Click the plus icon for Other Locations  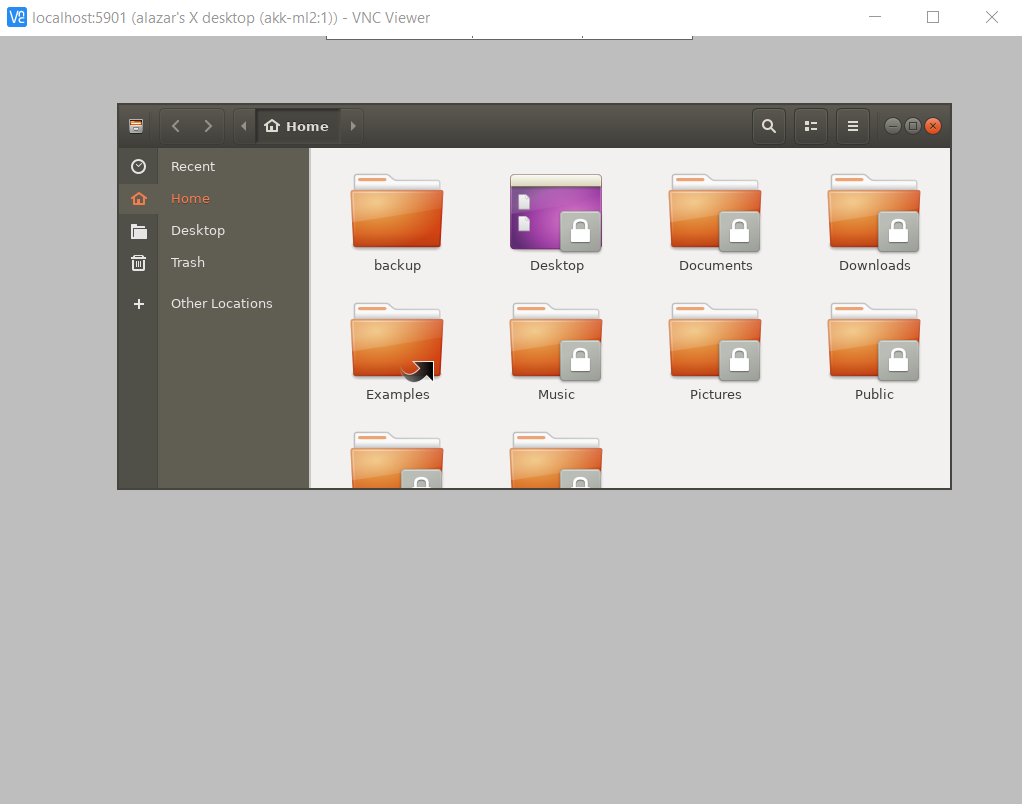coord(138,304)
